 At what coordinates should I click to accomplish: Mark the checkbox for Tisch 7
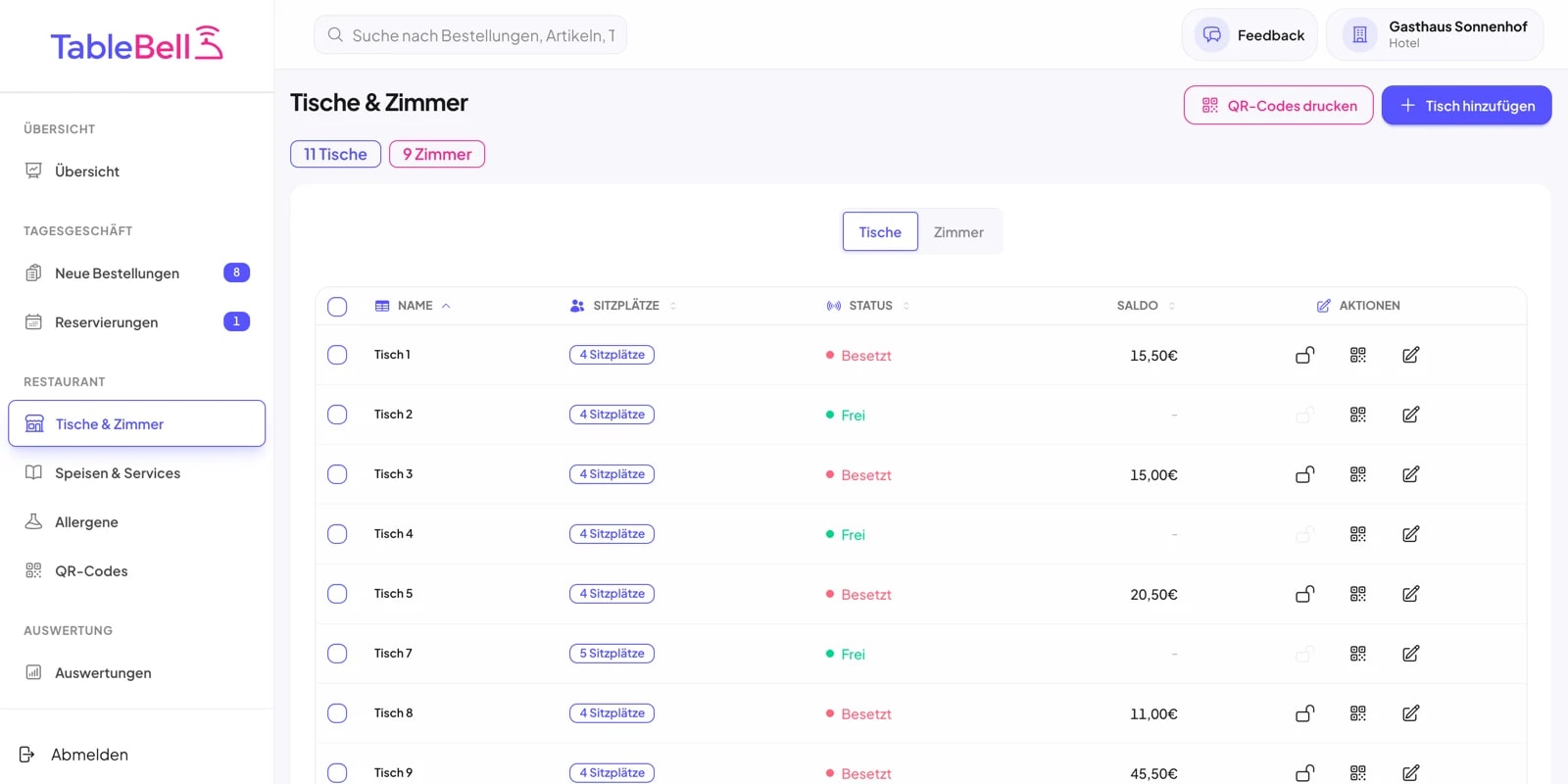coord(337,654)
